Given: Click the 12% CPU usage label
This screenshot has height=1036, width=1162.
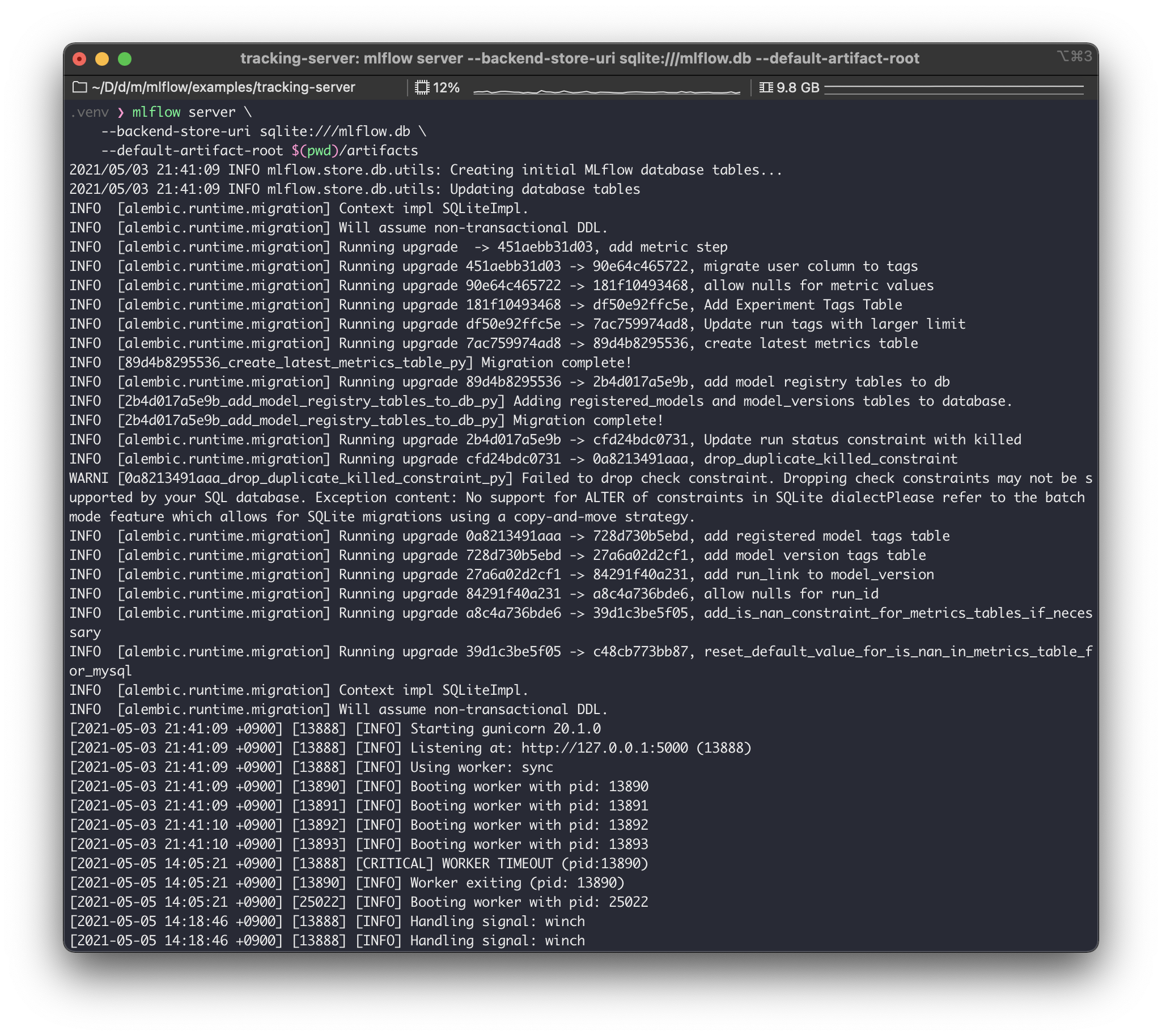Looking at the screenshot, I should pos(446,88).
